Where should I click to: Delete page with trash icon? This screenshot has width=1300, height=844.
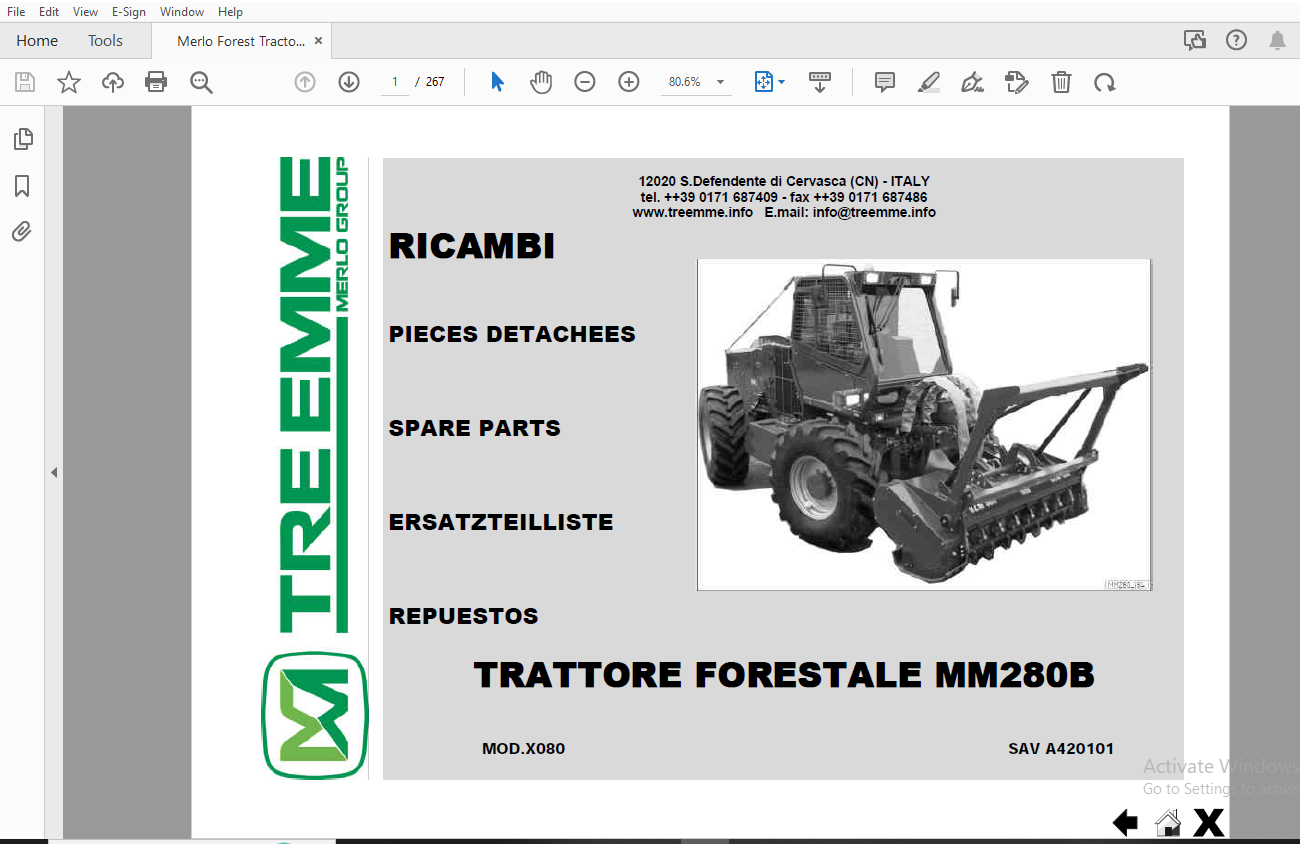pyautogui.click(x=1061, y=82)
